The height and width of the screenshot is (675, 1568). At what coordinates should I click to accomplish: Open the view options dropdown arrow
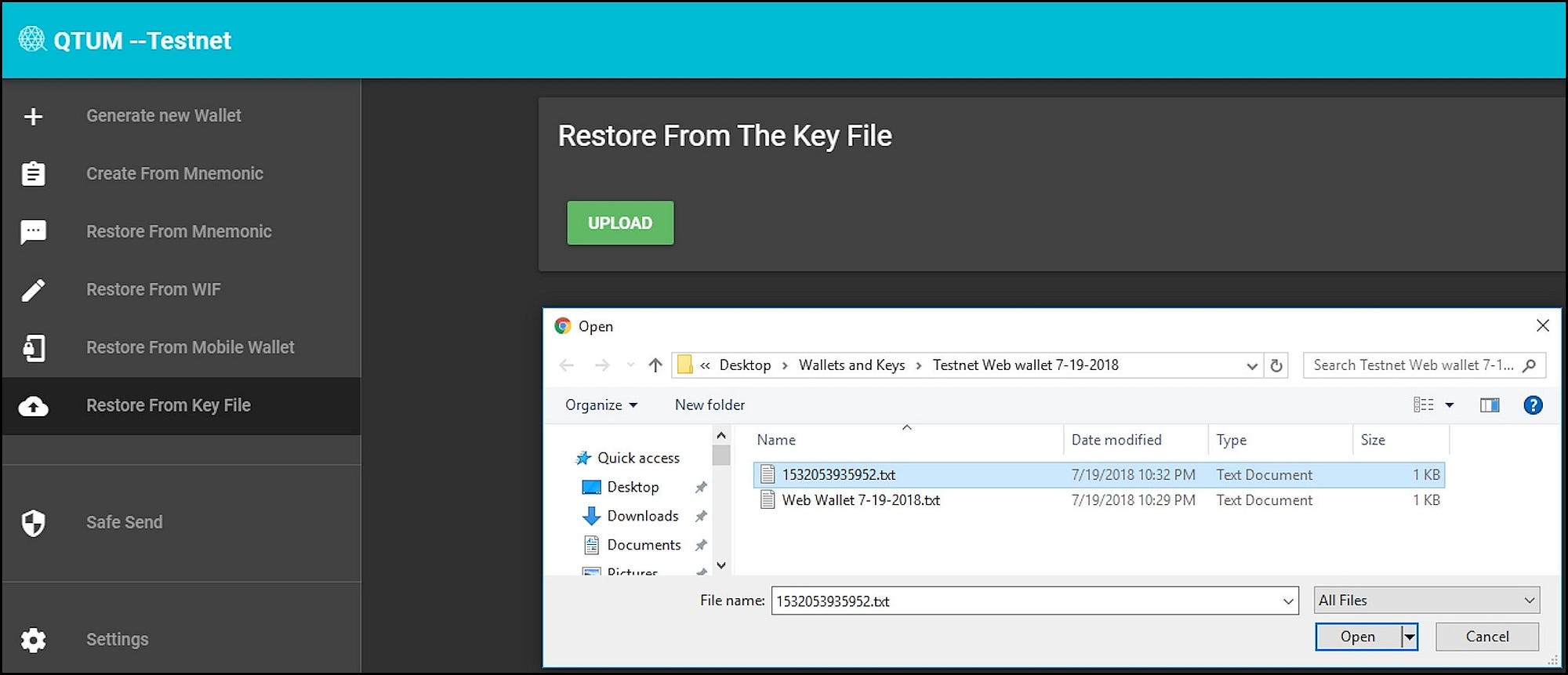coord(1450,405)
